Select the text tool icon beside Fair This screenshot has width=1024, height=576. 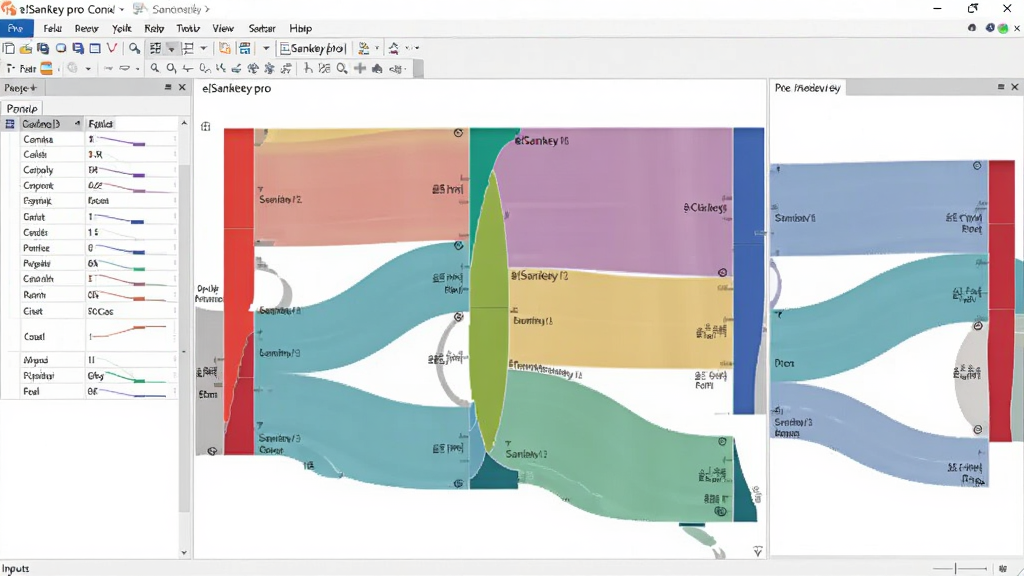(x=10, y=68)
